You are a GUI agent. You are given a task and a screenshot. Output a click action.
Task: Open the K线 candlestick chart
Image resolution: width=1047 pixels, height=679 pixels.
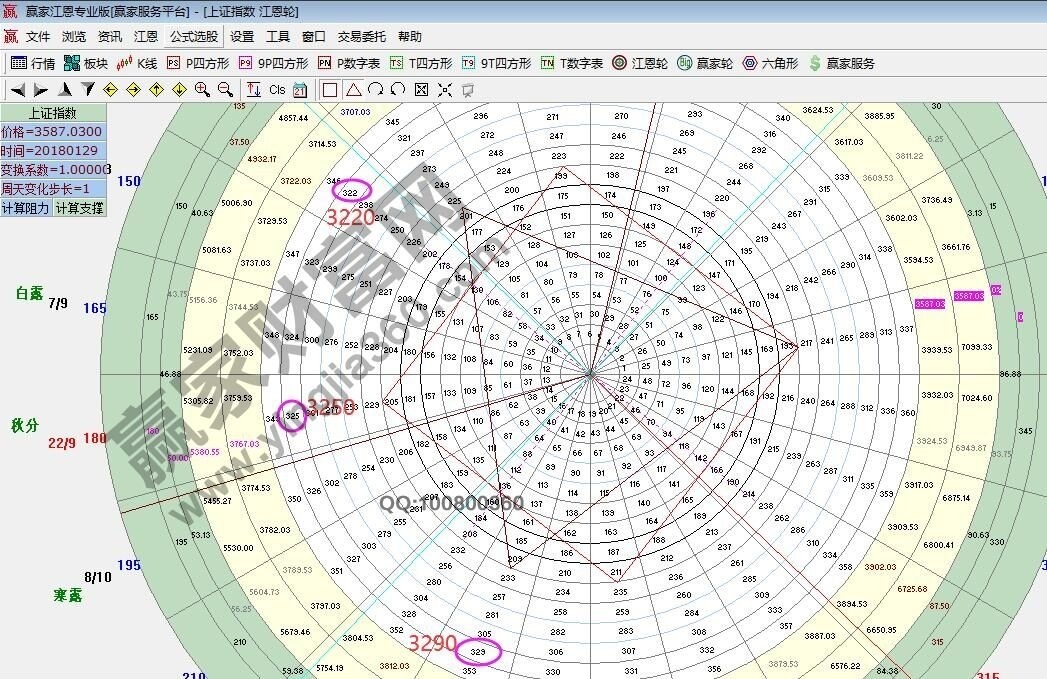[x=138, y=63]
